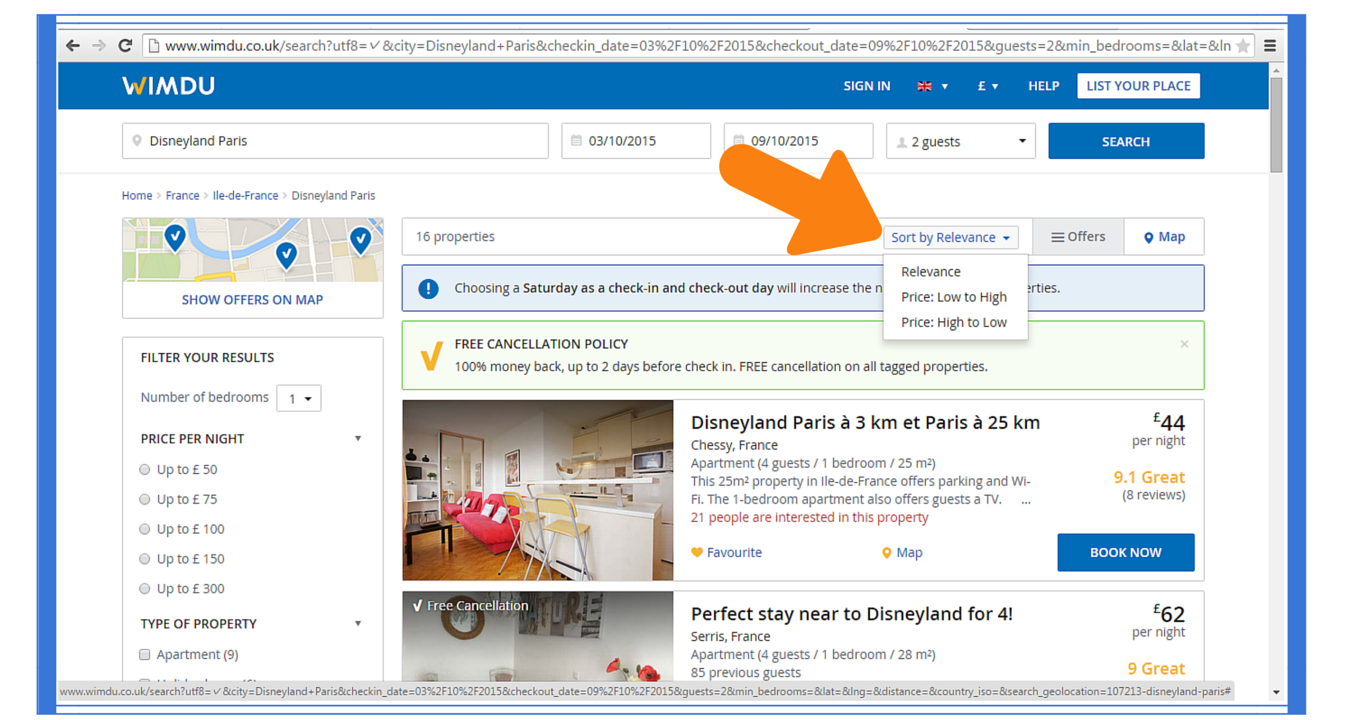This screenshot has height=720, width=1350.
Task: Click the scrollbar down arrow
Action: click(x=1276, y=692)
